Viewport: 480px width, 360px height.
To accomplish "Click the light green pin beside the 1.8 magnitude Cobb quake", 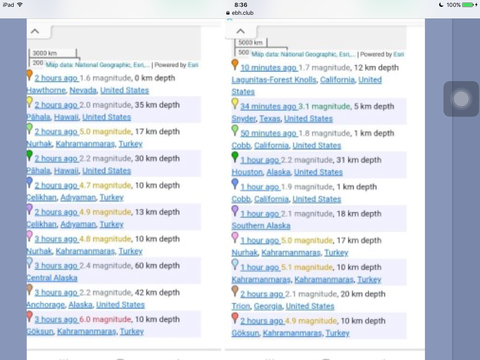I will point(235,130).
